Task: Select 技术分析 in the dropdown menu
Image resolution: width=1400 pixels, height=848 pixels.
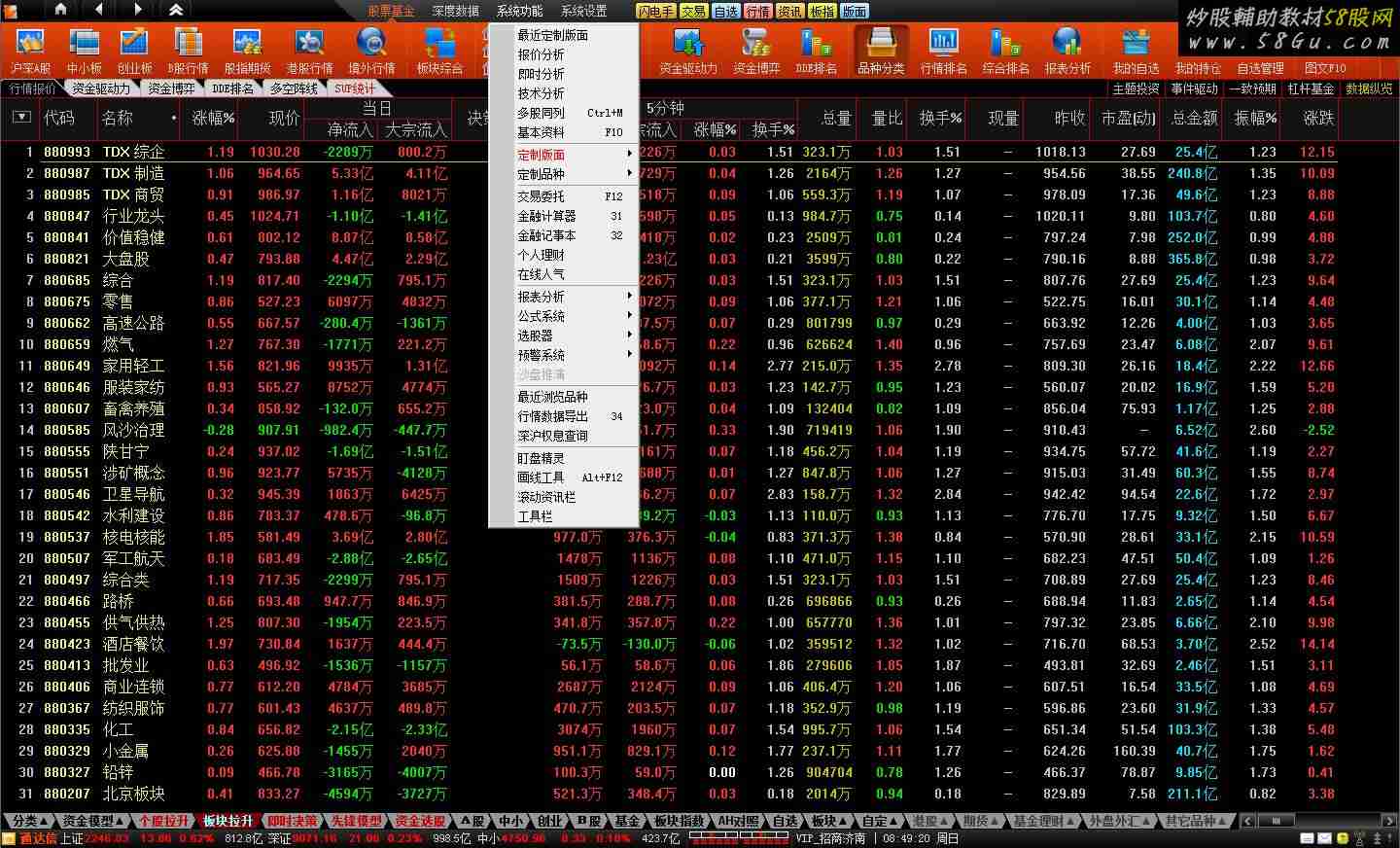Action: point(564,93)
